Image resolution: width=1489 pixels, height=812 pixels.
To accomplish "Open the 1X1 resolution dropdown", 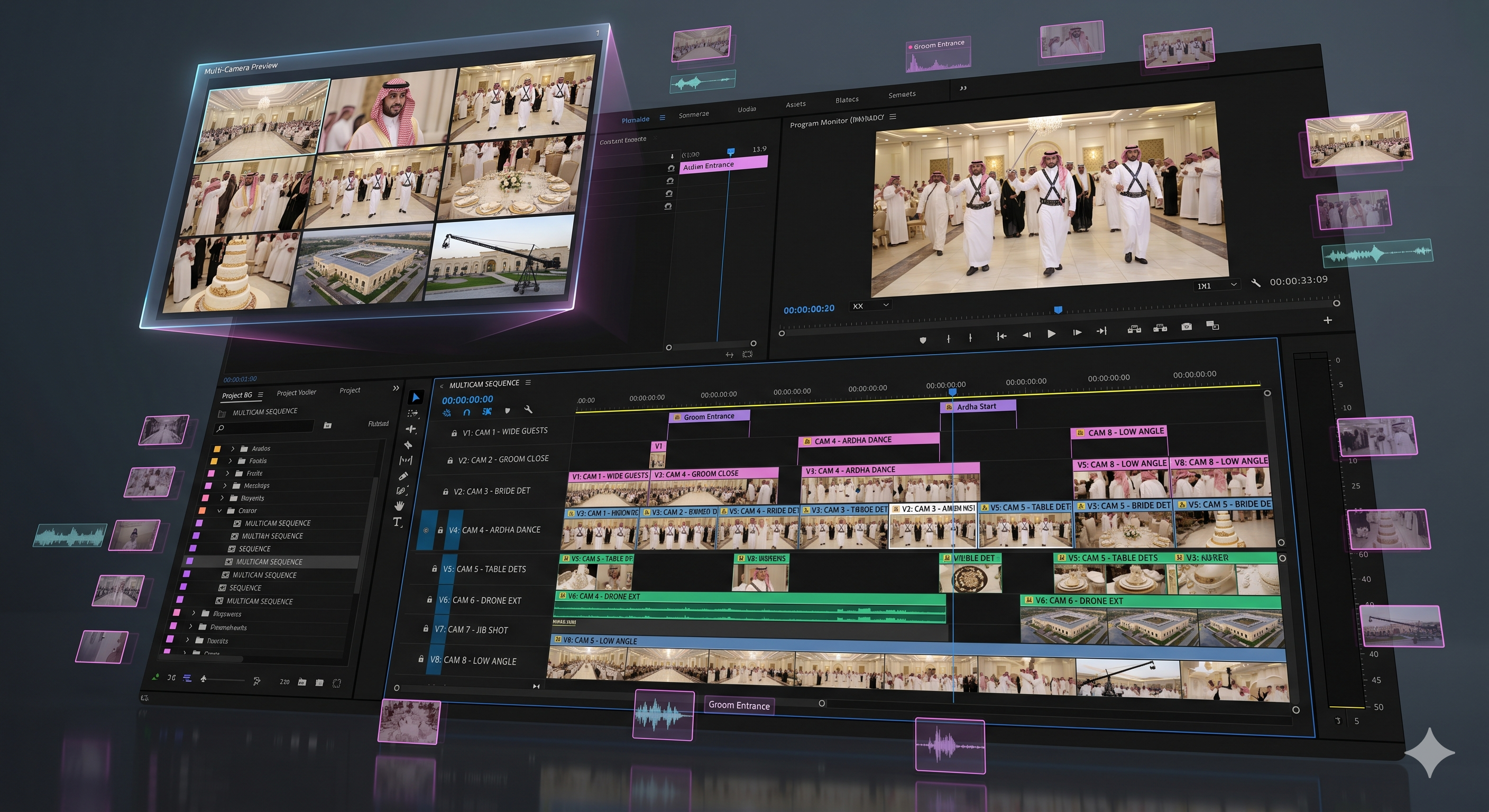I will [x=1217, y=285].
